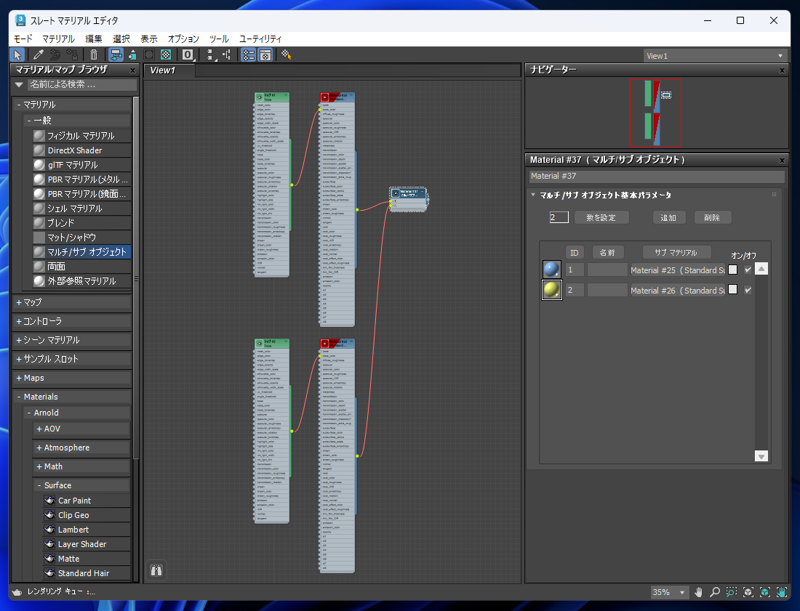Click the blue sphere sub-material preview
The image size is (800, 611).
(x=552, y=269)
